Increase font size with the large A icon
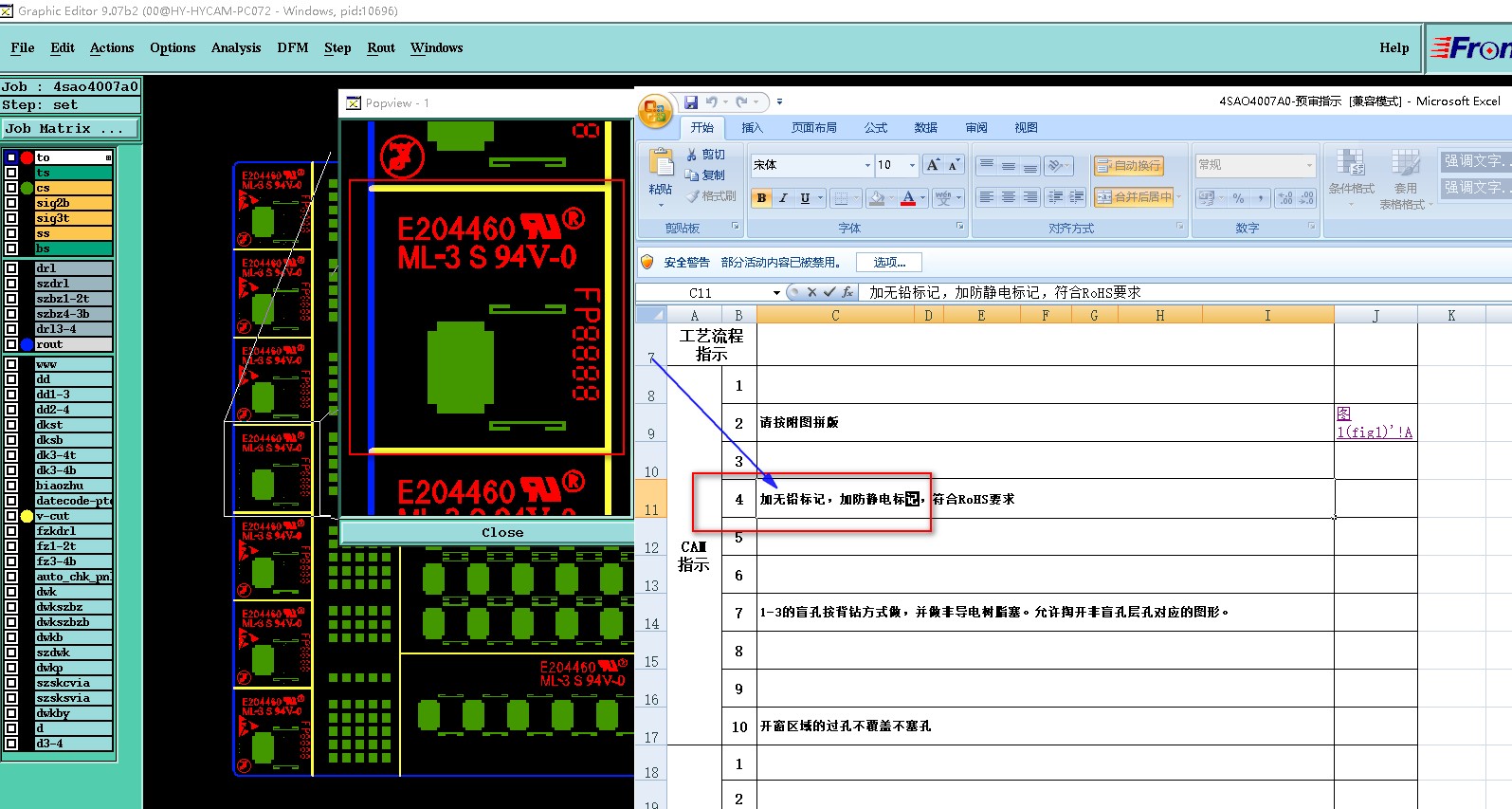Image resolution: width=1512 pixels, height=809 pixels. click(x=934, y=165)
